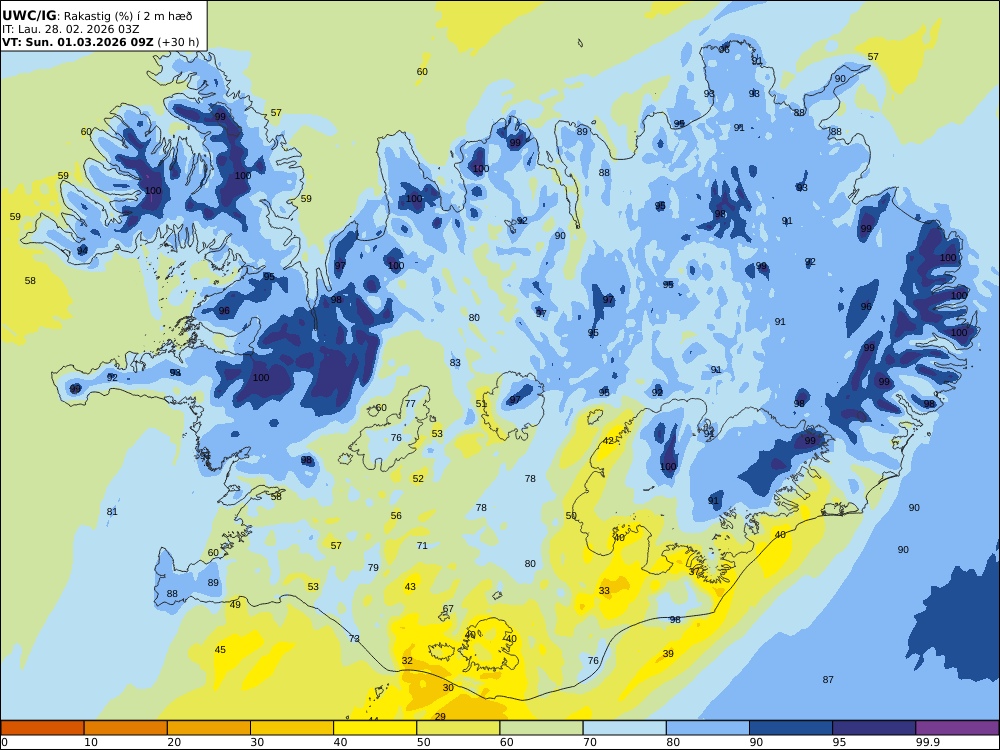This screenshot has width=1000, height=750.
Task: Select the 80–90 medium blue legend swatch
Action: (x=708, y=728)
